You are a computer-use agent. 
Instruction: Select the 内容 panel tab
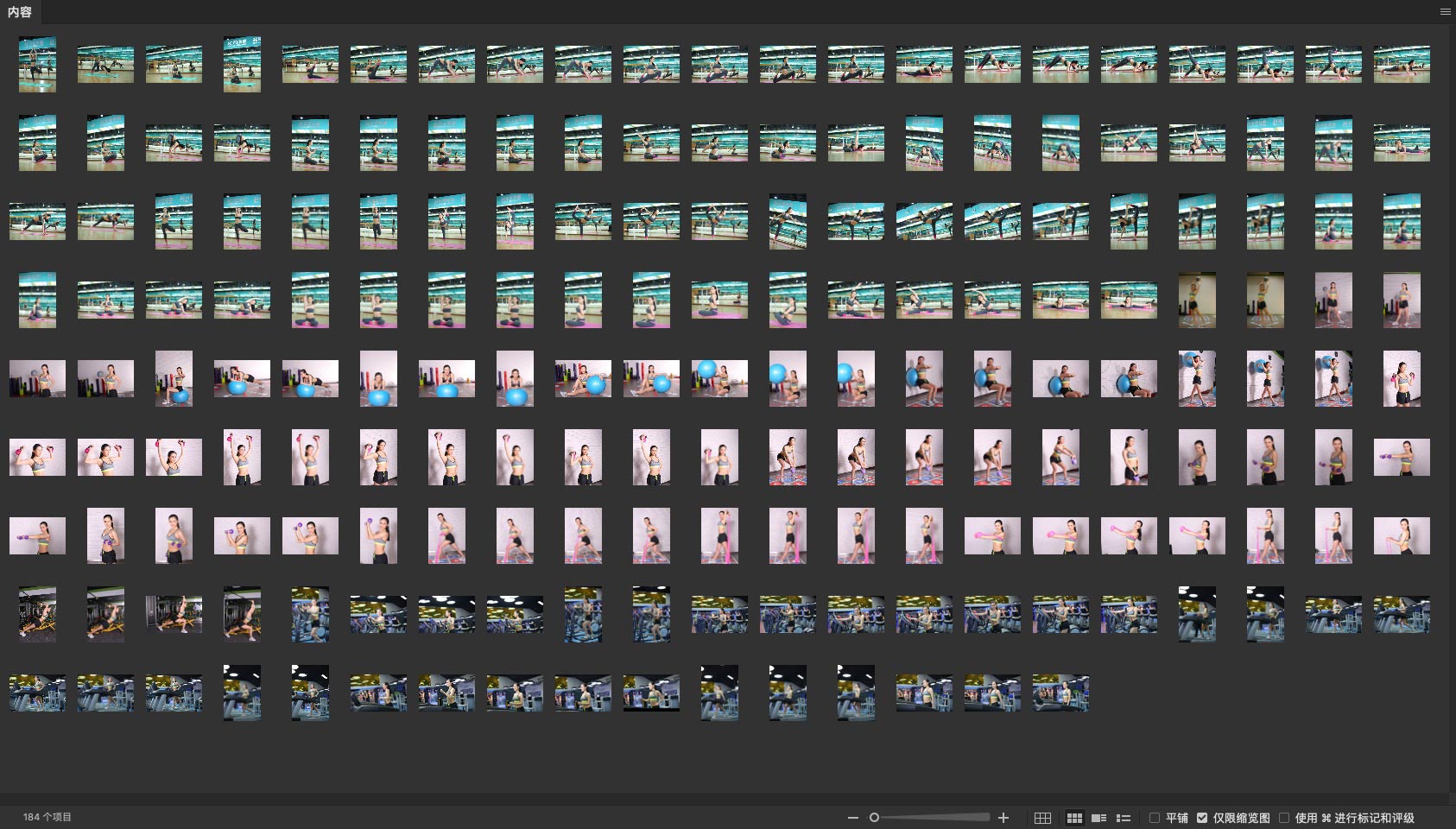coord(20,12)
